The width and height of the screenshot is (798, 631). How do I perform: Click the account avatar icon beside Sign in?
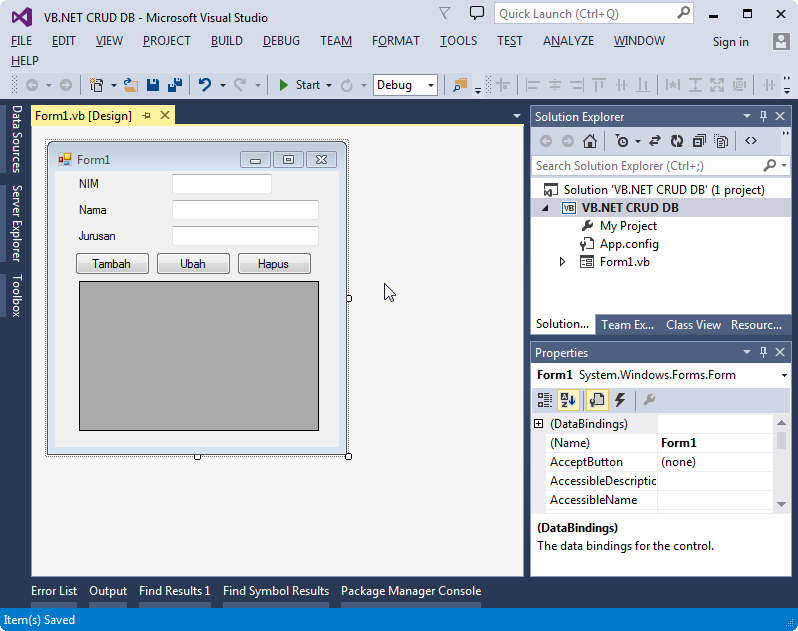(781, 41)
